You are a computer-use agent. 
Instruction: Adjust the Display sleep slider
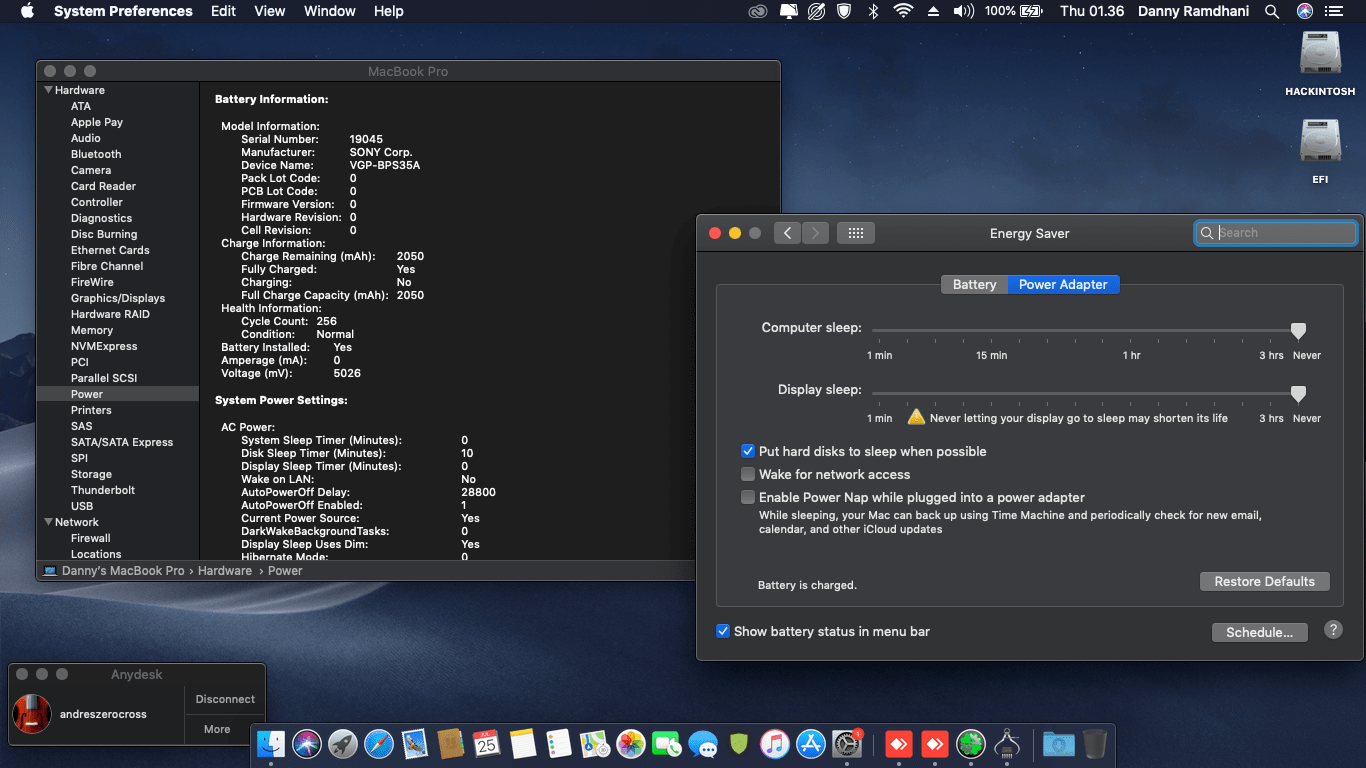(1298, 394)
